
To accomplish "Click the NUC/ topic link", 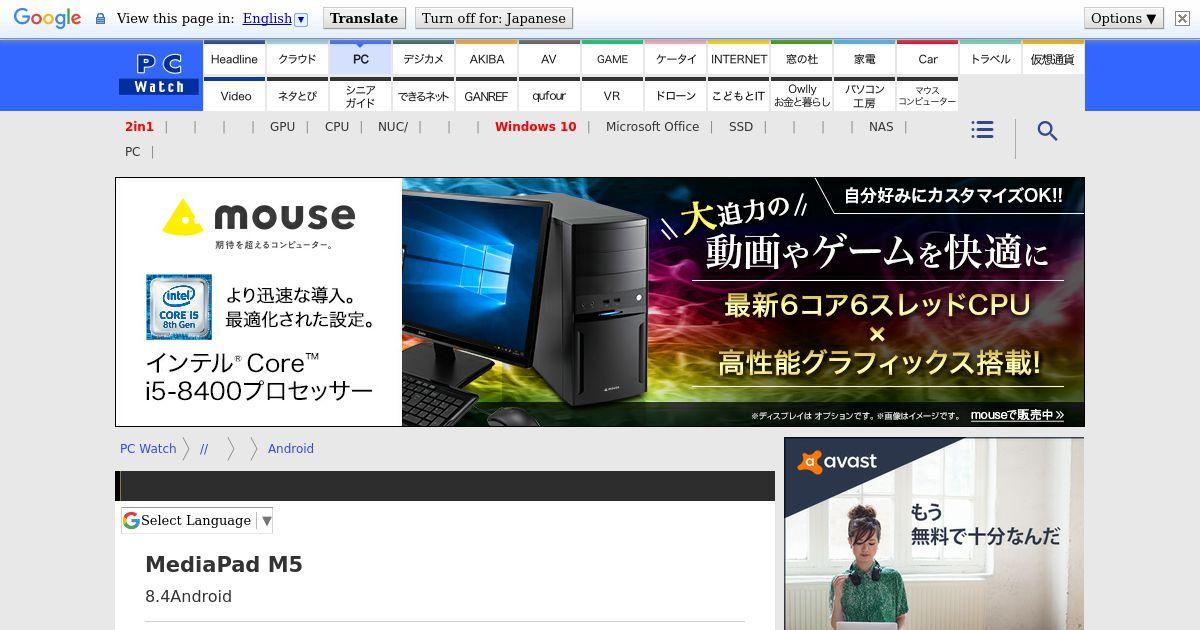I will pos(393,127).
